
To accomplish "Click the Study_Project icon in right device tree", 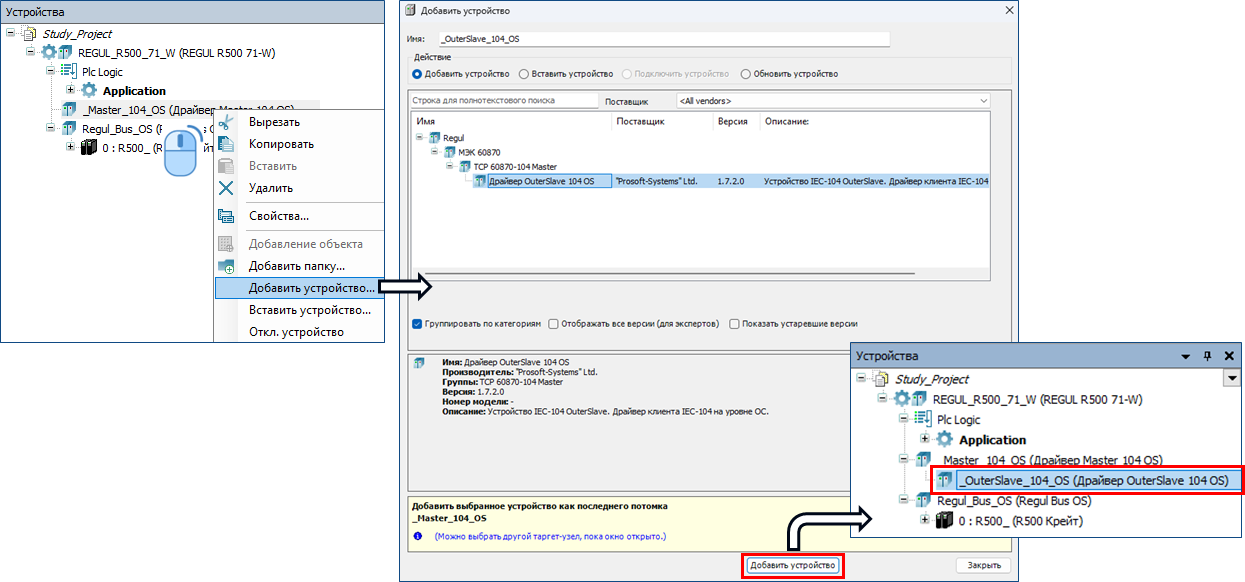I will (x=880, y=380).
